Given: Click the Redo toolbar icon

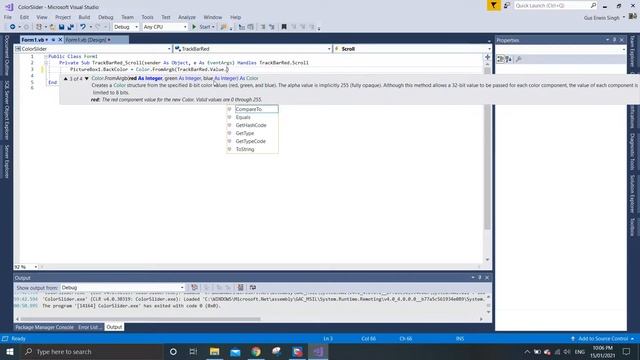Looking at the screenshot, I should pyautogui.click(x=97, y=27).
